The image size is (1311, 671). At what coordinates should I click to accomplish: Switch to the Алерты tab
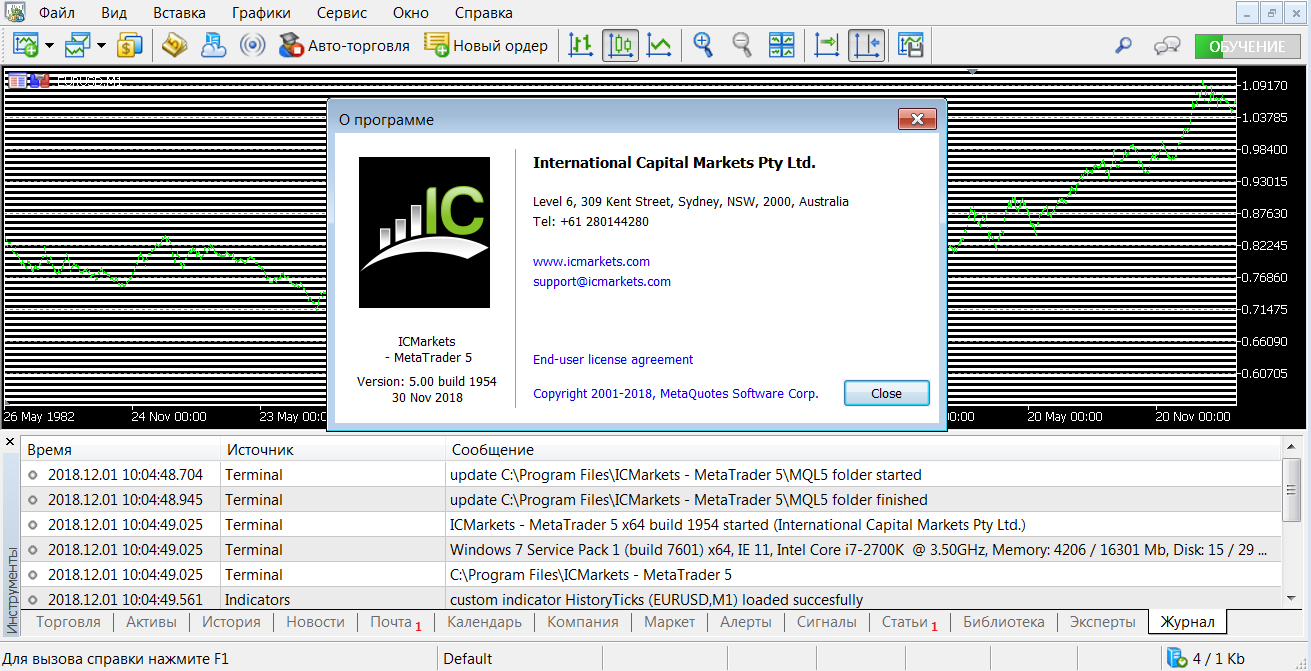pyautogui.click(x=745, y=622)
